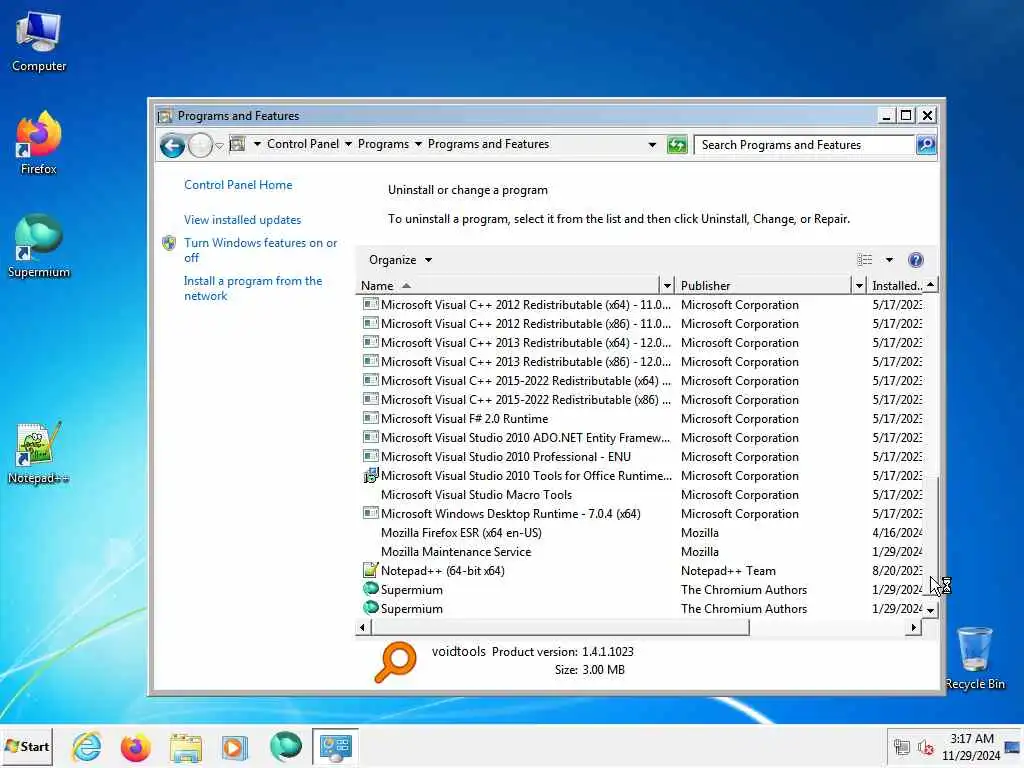Open the Computer desktop icon
1024x768 pixels.
[39, 42]
